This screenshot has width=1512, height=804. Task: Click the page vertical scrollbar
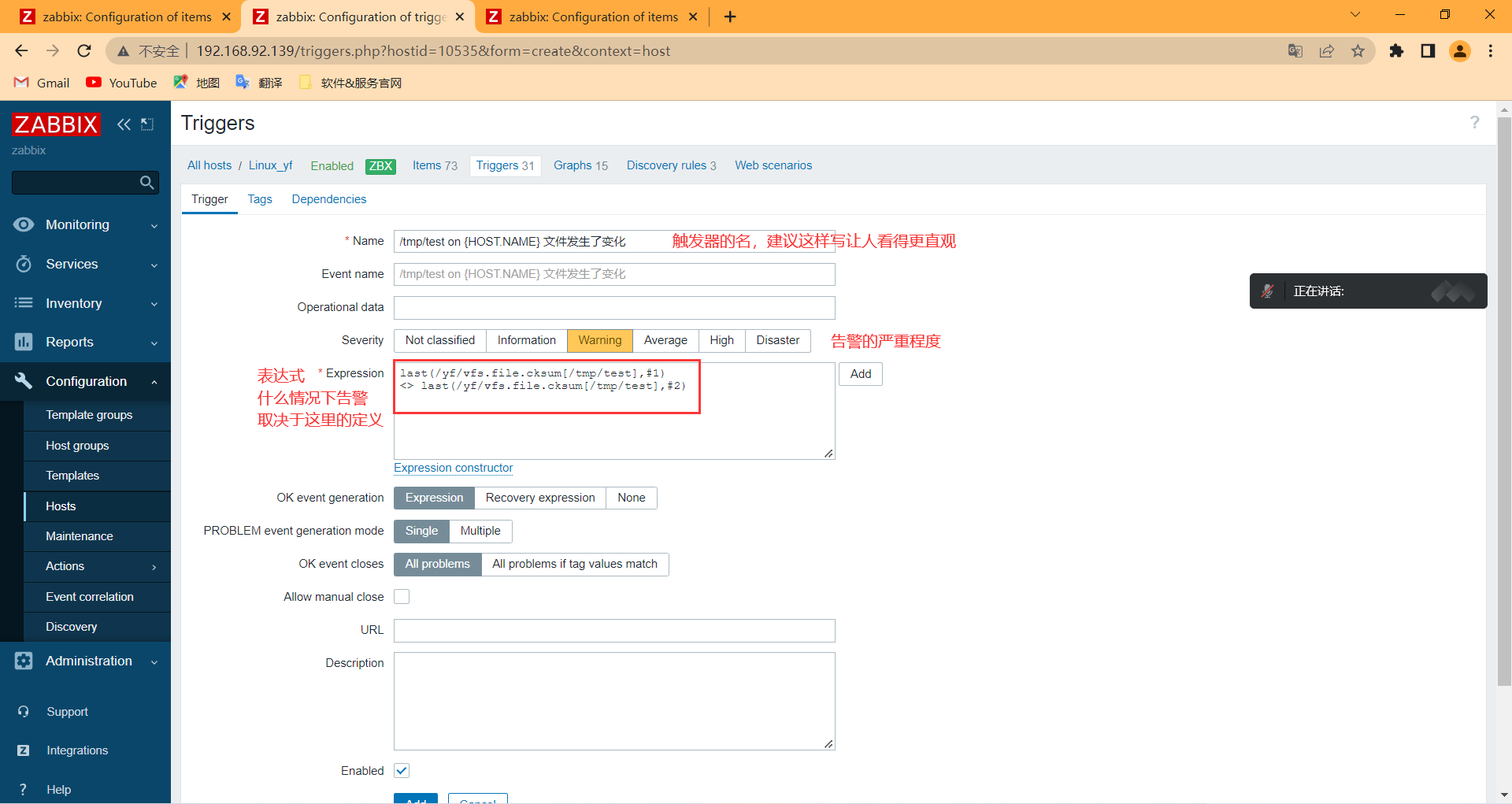pos(1504,402)
